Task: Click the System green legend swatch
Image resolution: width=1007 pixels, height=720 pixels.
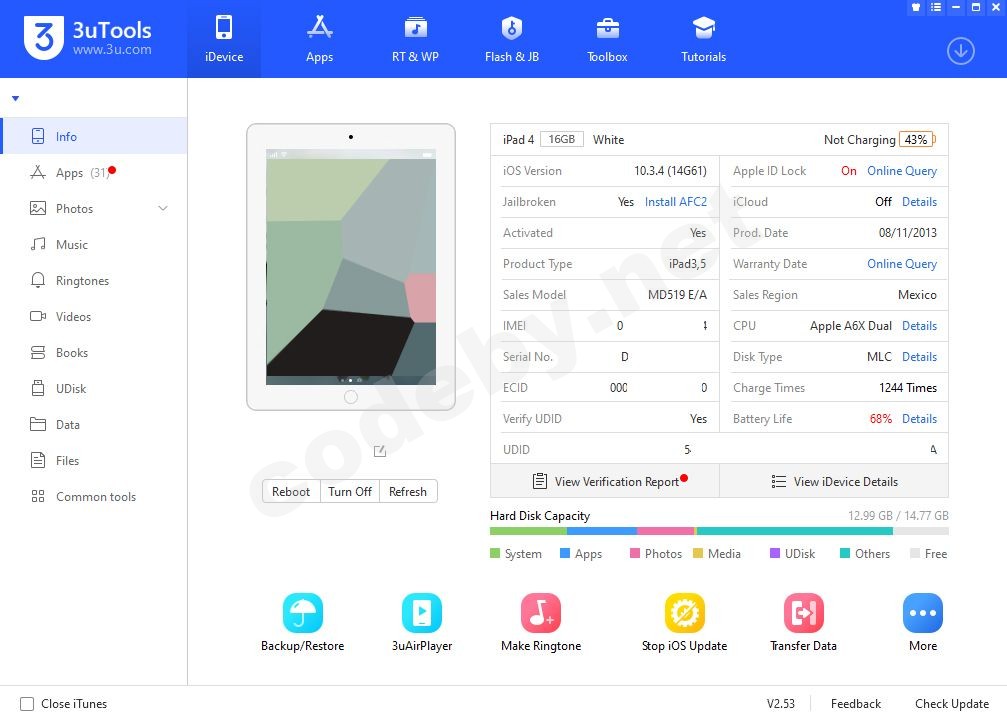Action: click(495, 553)
